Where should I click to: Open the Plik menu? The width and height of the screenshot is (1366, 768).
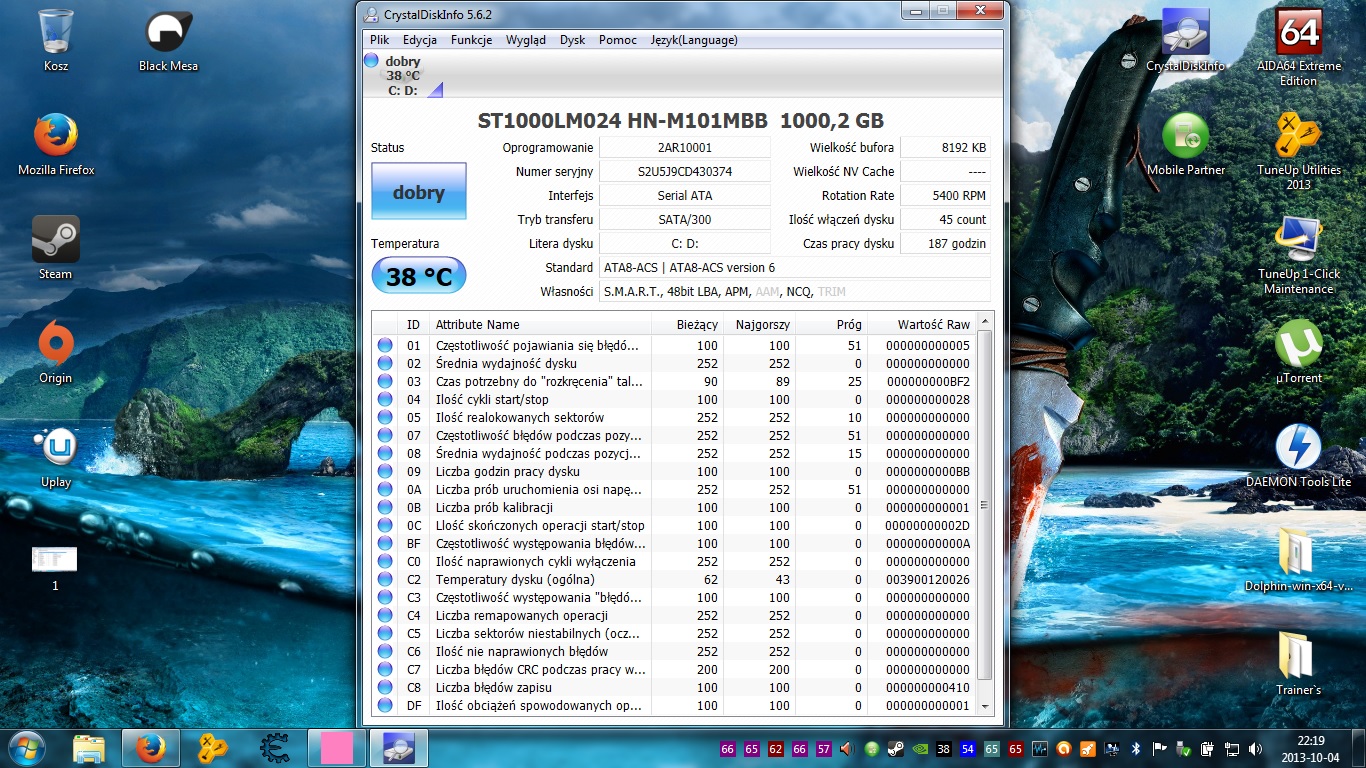(x=379, y=40)
